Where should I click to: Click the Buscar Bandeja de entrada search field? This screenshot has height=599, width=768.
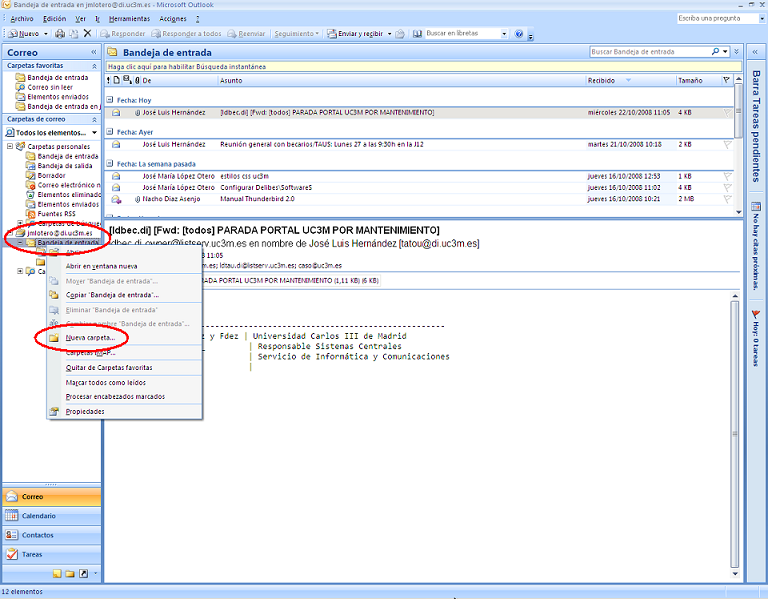point(650,51)
